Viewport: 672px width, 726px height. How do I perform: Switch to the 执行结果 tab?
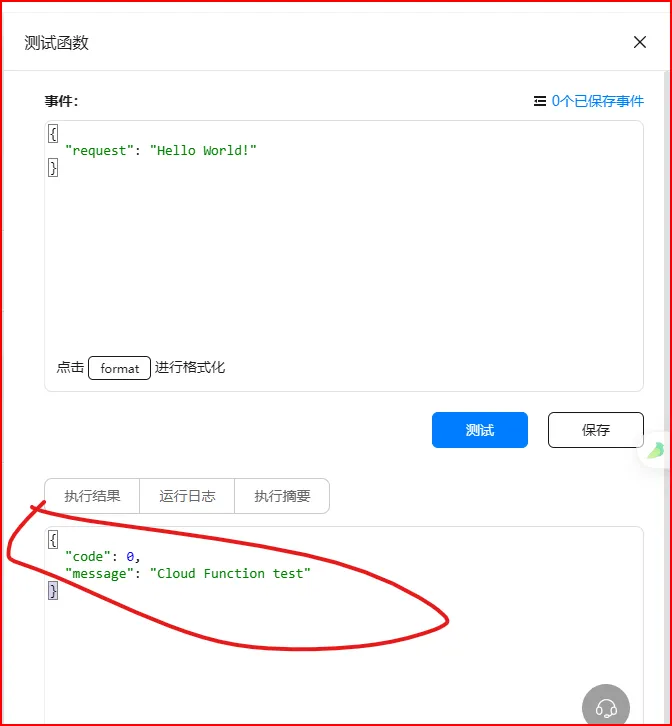[92, 496]
